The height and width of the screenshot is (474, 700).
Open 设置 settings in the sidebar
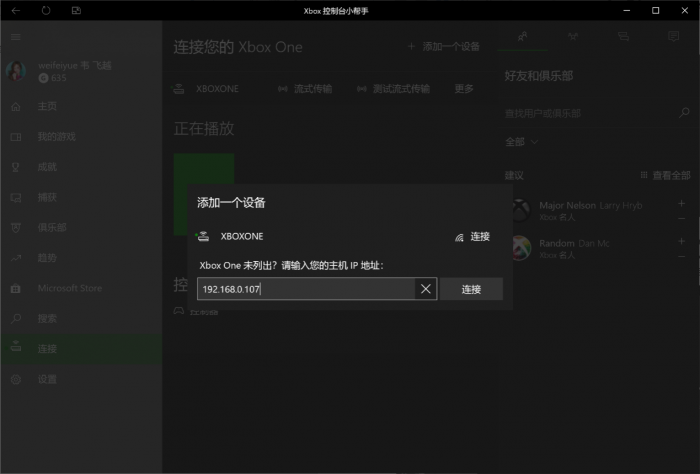point(81,379)
